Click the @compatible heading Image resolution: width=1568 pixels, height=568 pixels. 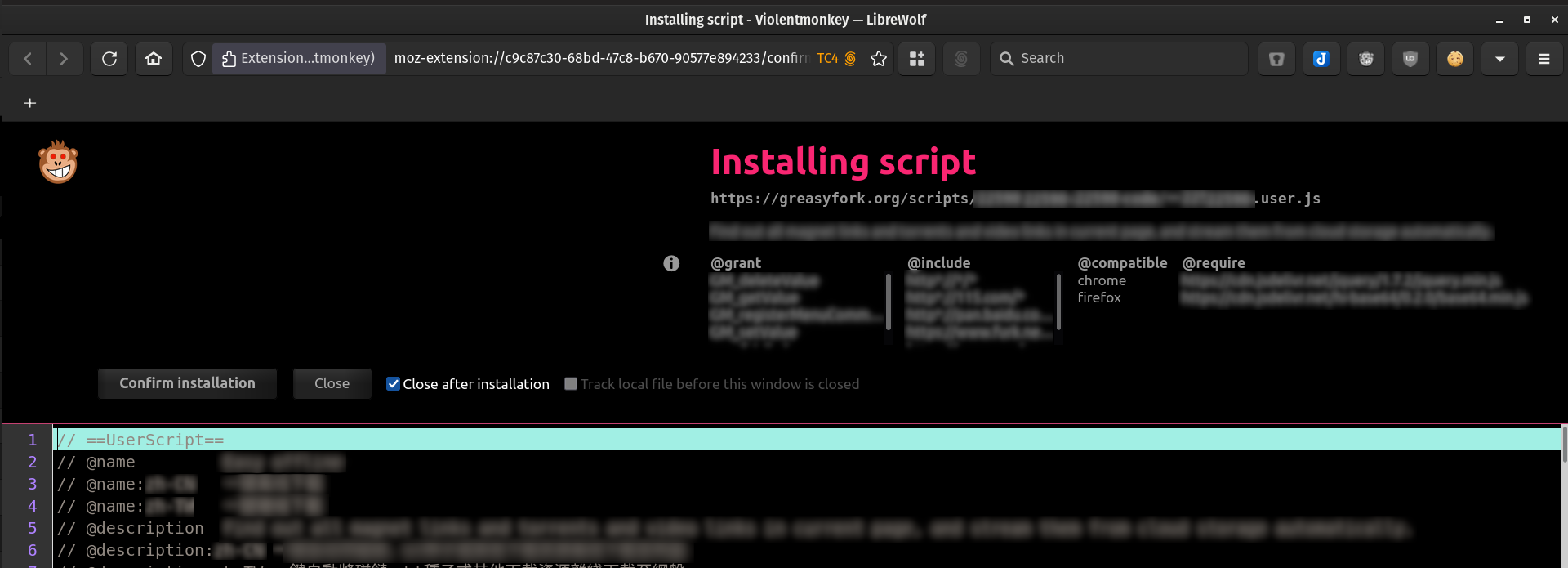(1122, 263)
